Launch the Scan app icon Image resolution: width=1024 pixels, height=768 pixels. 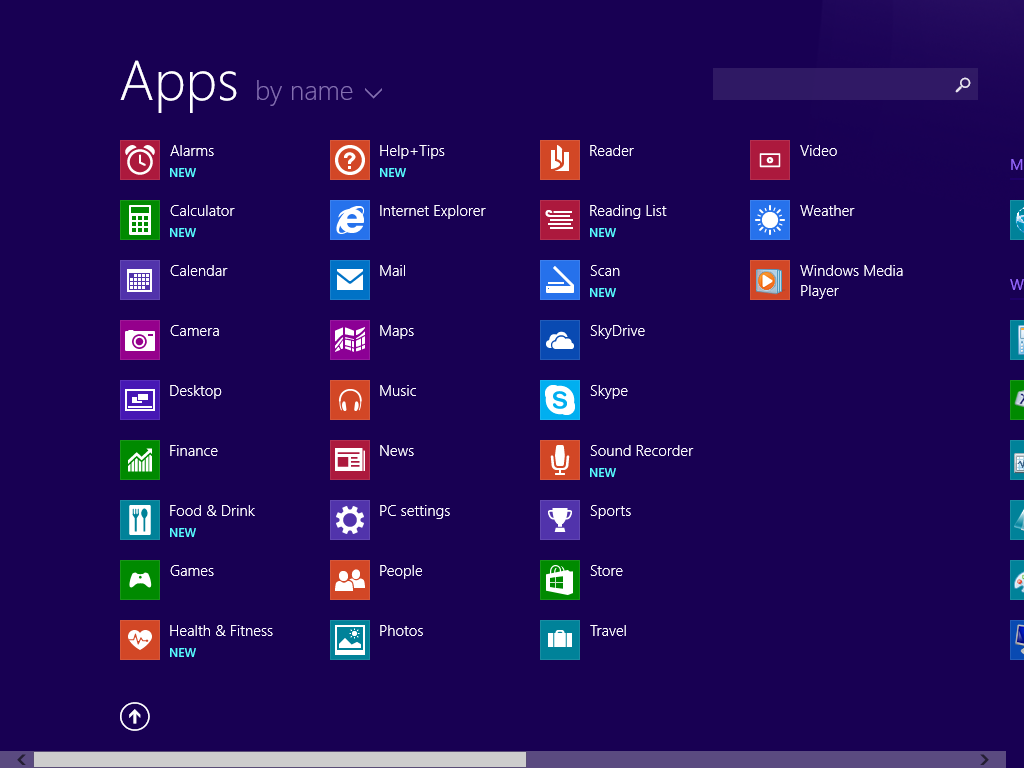coord(560,280)
